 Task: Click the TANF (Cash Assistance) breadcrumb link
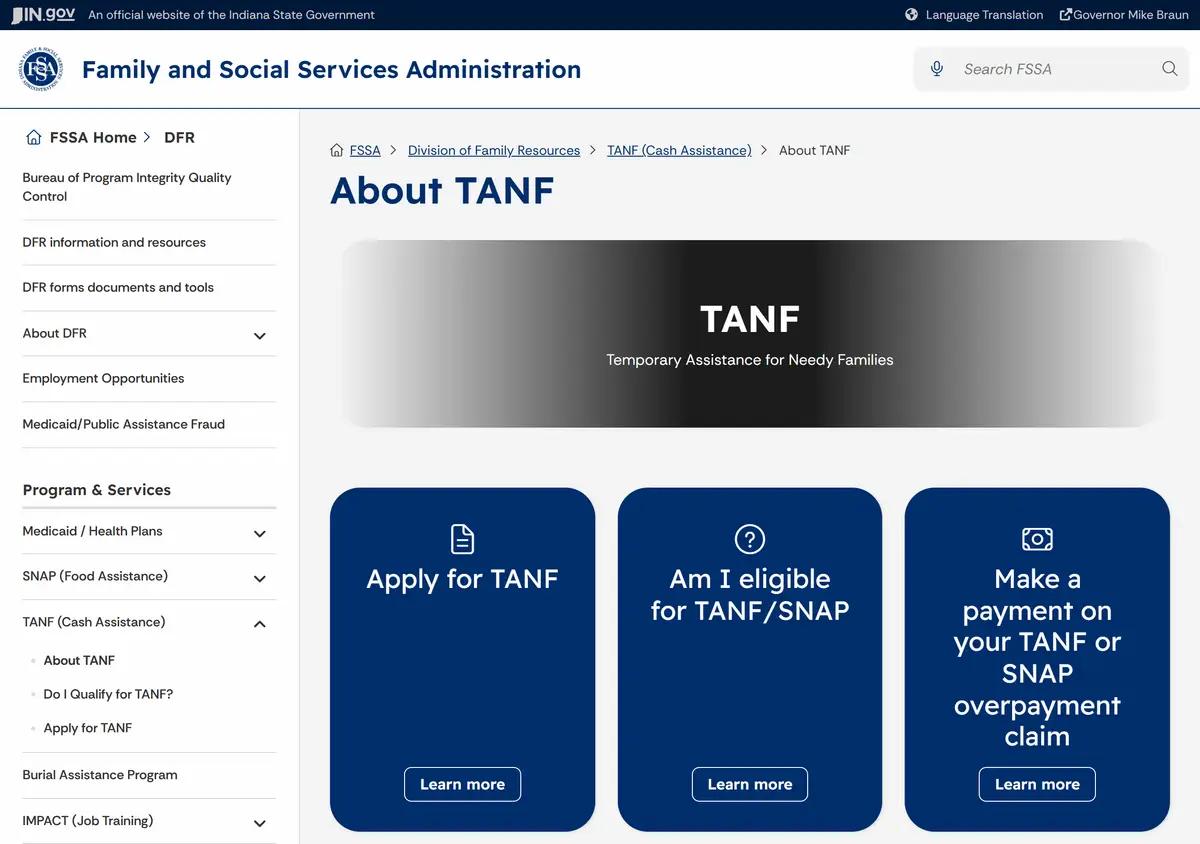tap(679, 150)
